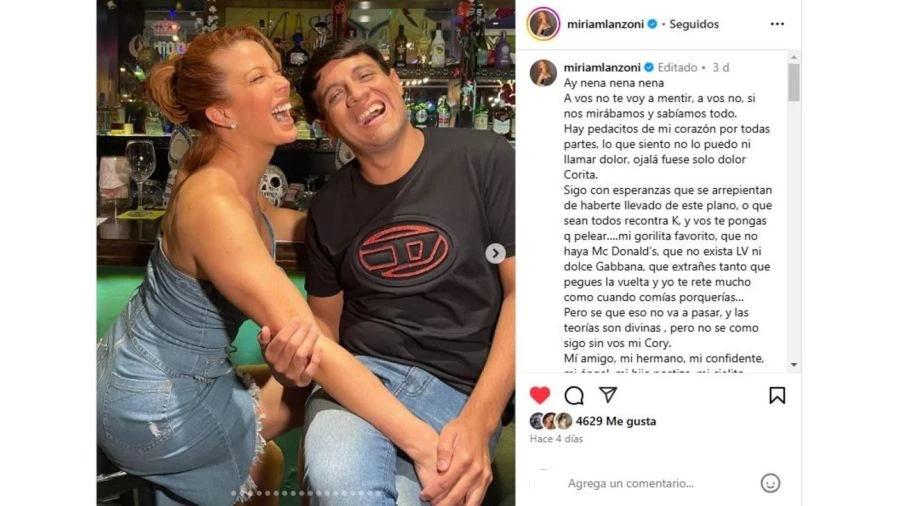Click the verified badge in the header
The image size is (900, 506).
pos(652,24)
